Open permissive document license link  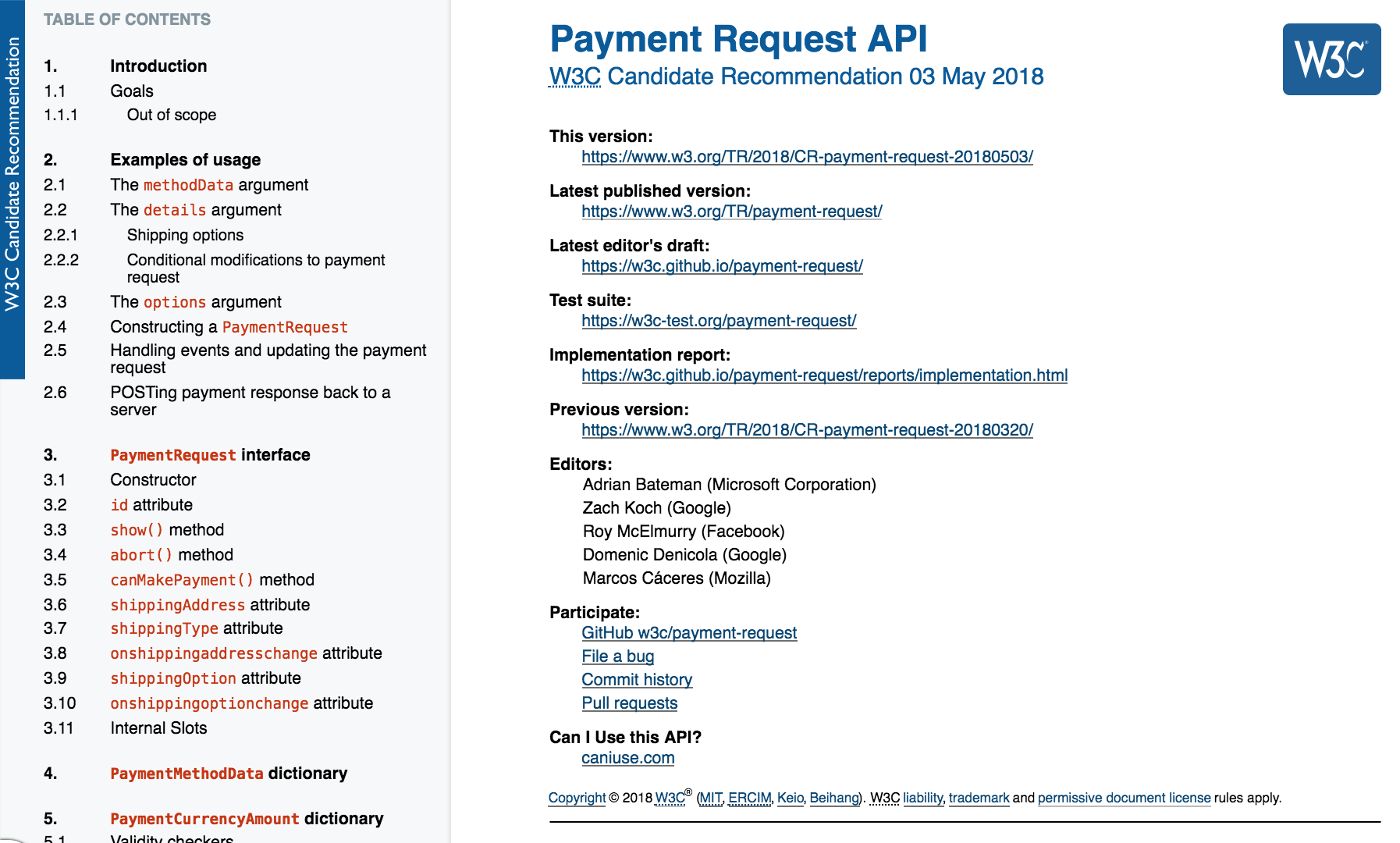pos(1124,798)
